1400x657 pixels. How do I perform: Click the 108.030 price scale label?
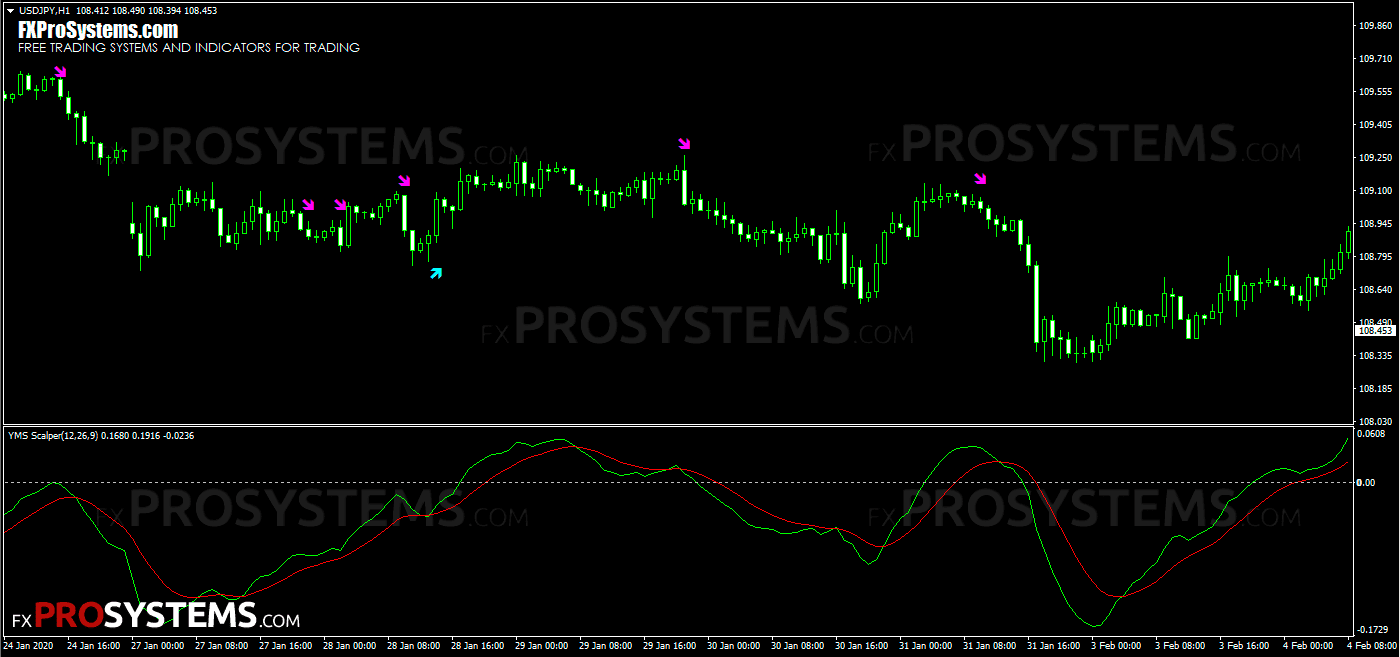[1374, 422]
